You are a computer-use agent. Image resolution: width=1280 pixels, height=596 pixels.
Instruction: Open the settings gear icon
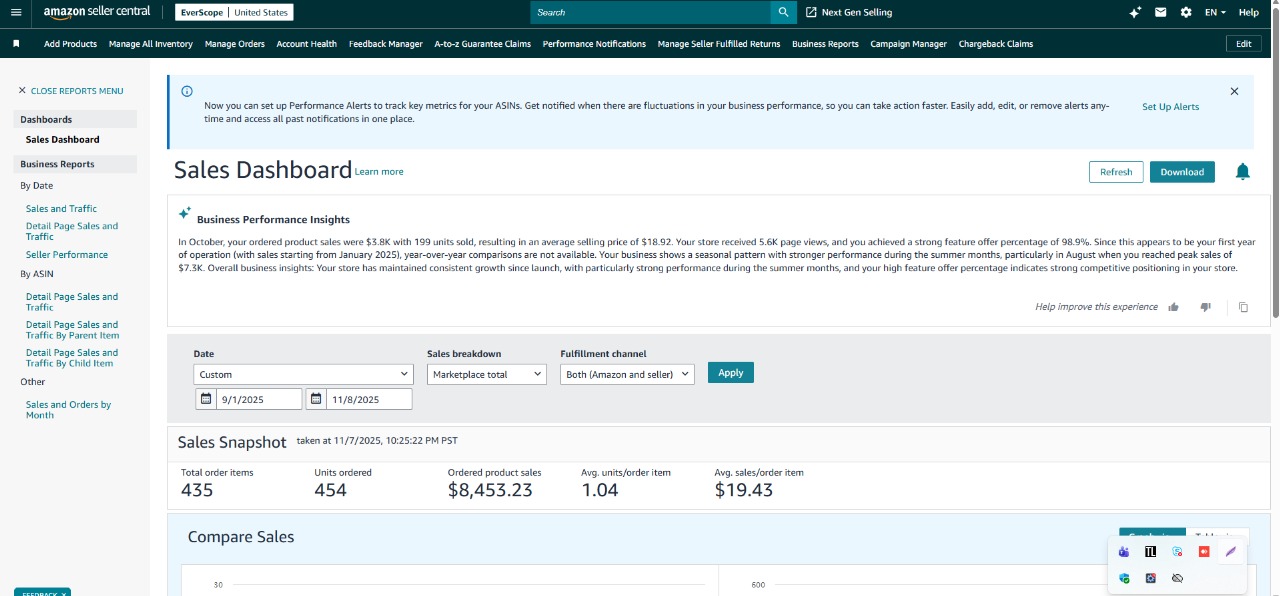click(x=1186, y=12)
